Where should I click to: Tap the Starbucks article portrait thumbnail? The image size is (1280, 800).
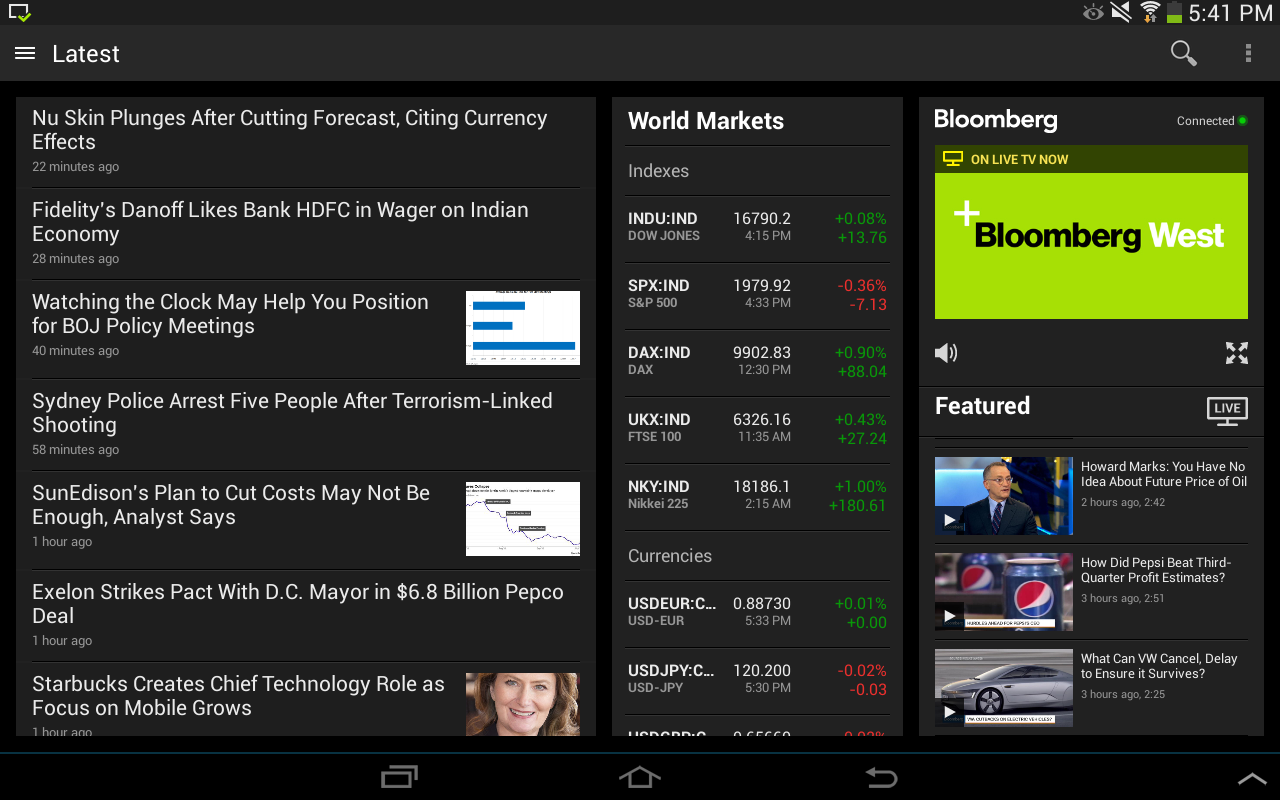523,705
